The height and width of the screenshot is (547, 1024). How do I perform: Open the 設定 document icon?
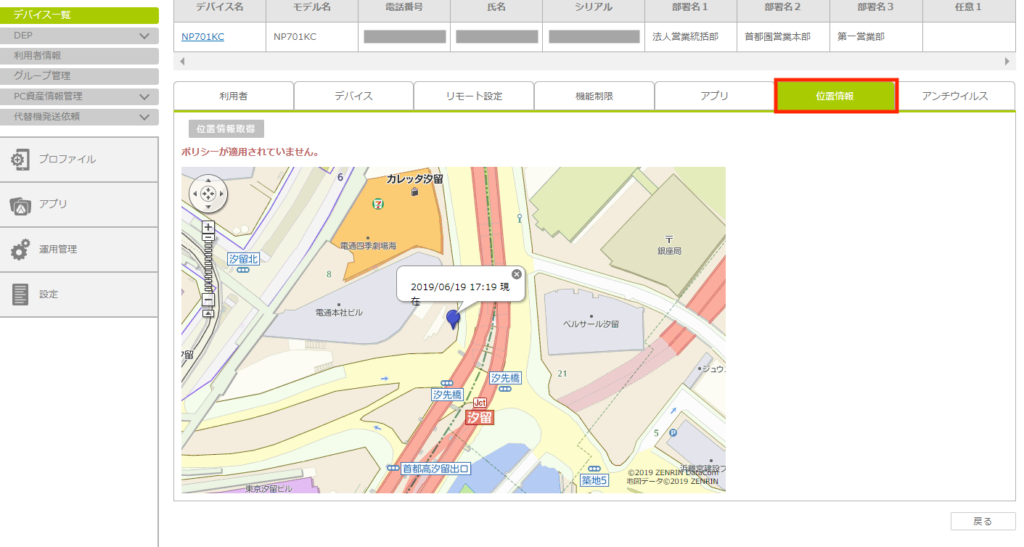[20, 294]
